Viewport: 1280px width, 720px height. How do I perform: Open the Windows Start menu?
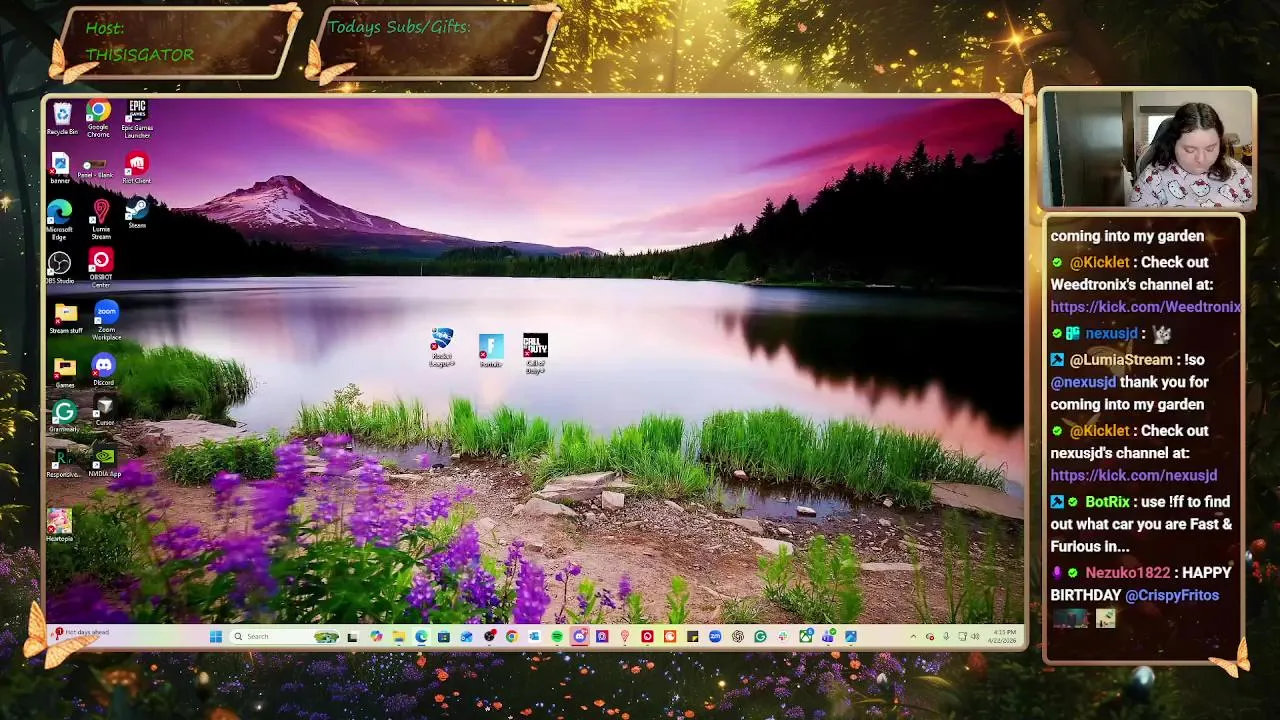[215, 636]
